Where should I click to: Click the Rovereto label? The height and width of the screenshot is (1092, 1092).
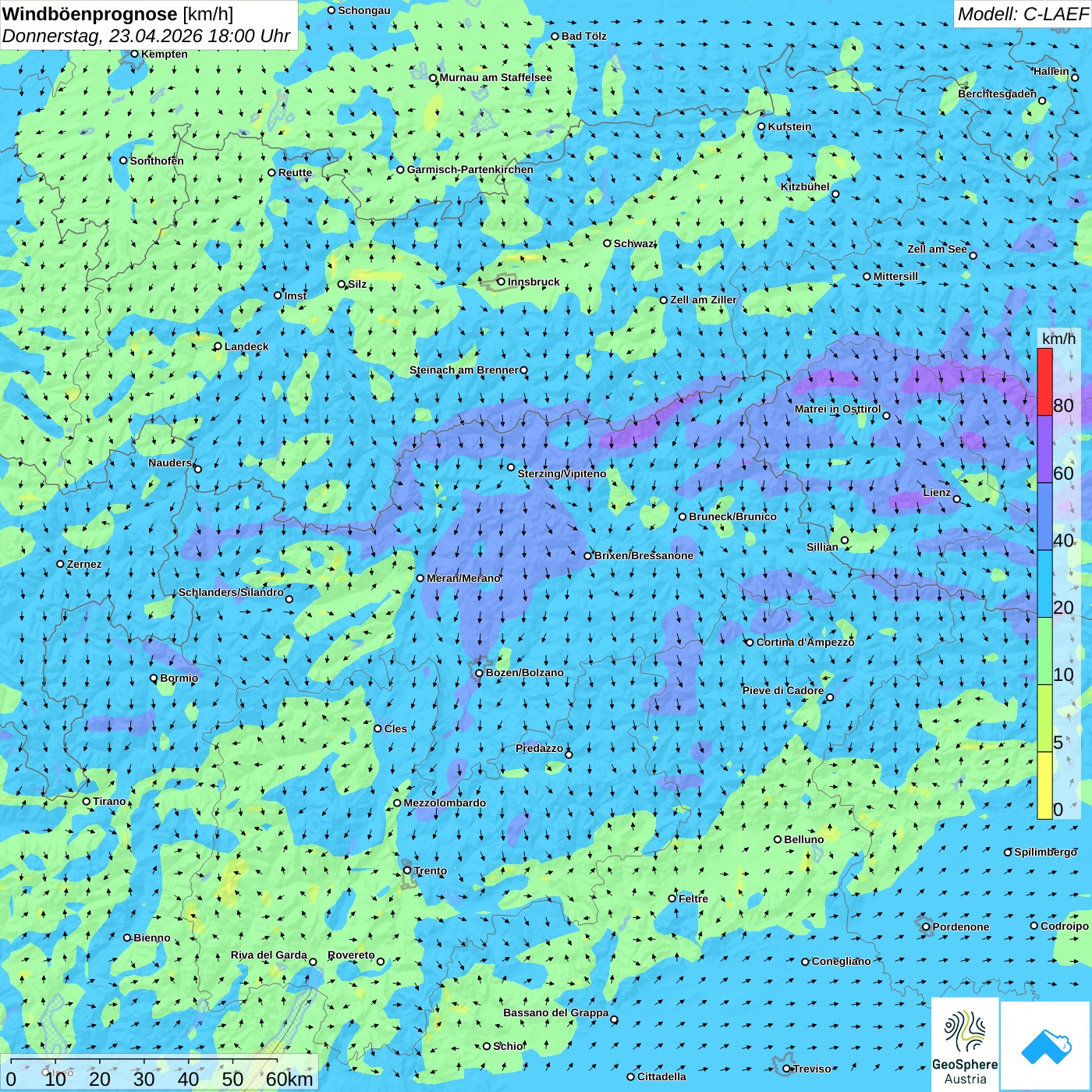(x=351, y=955)
